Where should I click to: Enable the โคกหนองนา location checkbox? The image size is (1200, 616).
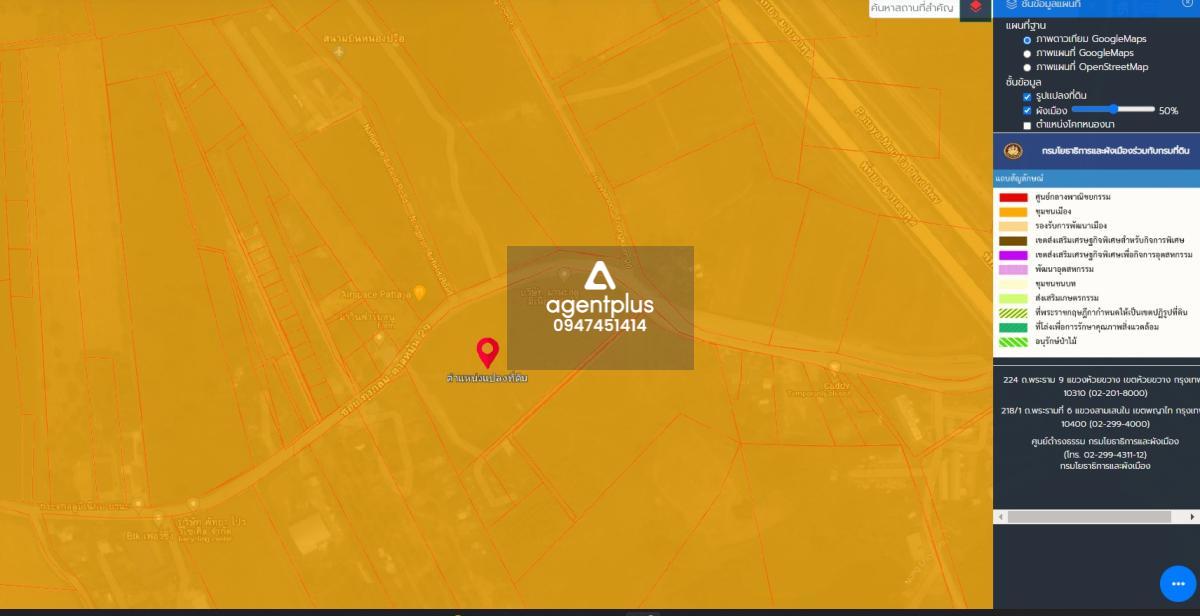coord(1027,125)
